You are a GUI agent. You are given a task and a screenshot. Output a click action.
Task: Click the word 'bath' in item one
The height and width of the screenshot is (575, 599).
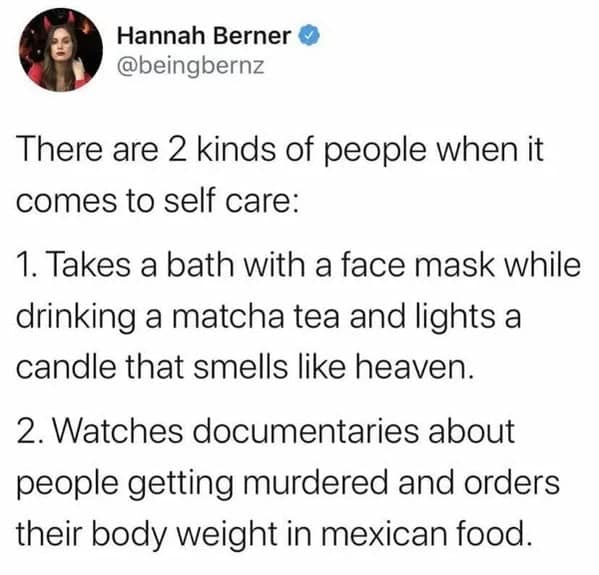[x=201, y=265]
